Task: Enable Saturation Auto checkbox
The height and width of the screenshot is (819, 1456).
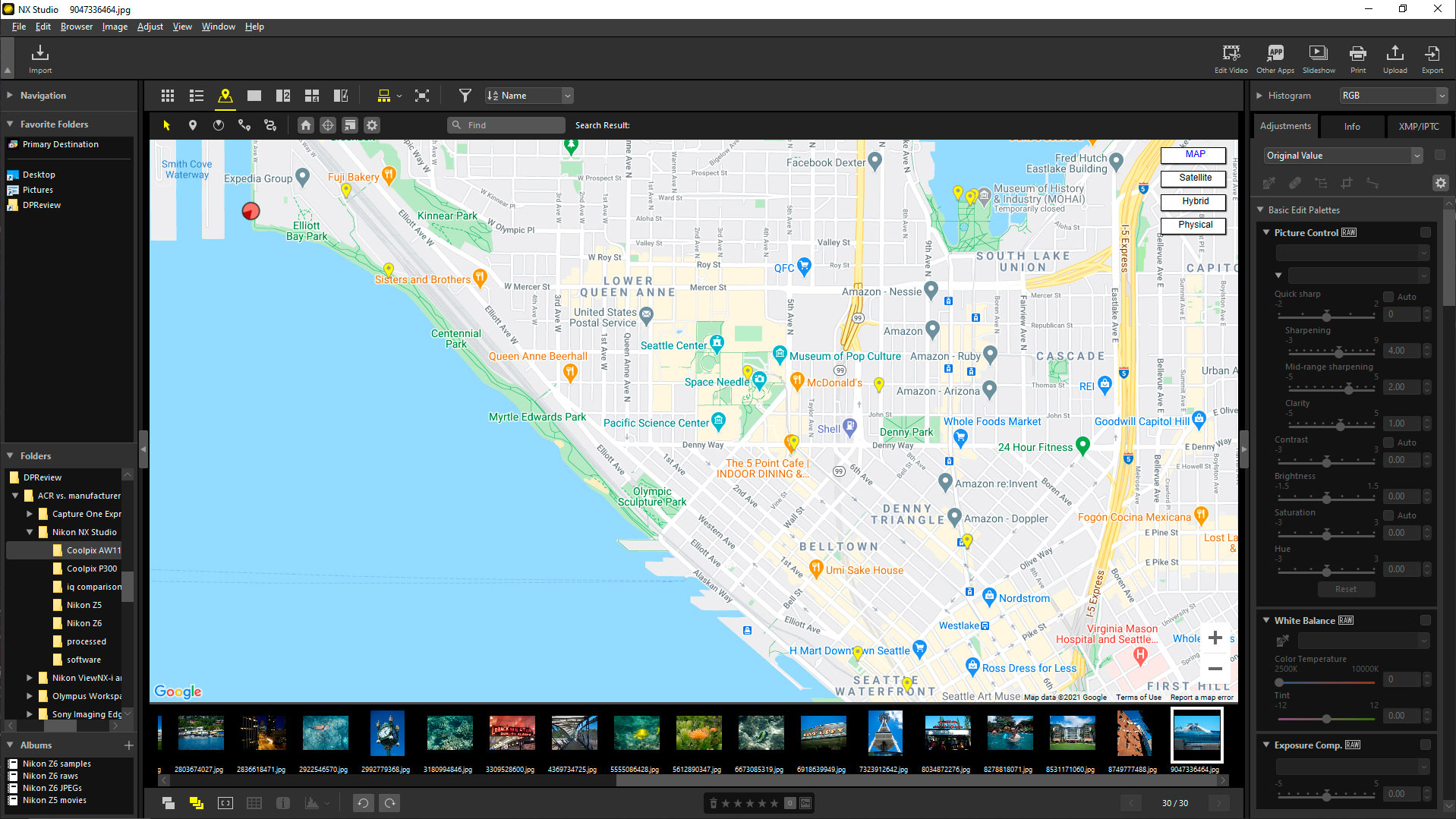Action: [1388, 515]
